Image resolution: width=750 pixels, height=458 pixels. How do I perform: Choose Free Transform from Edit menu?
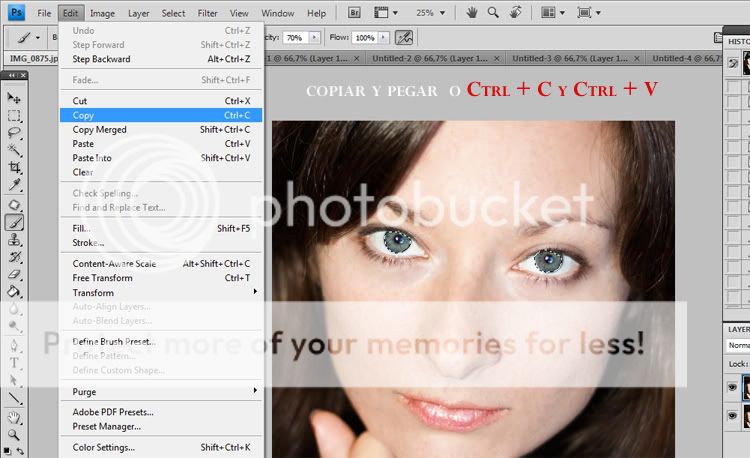(x=161, y=278)
